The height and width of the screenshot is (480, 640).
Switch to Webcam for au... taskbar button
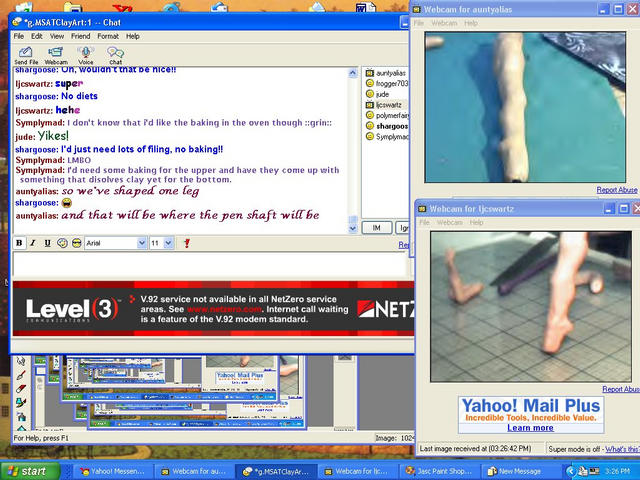(x=193, y=471)
